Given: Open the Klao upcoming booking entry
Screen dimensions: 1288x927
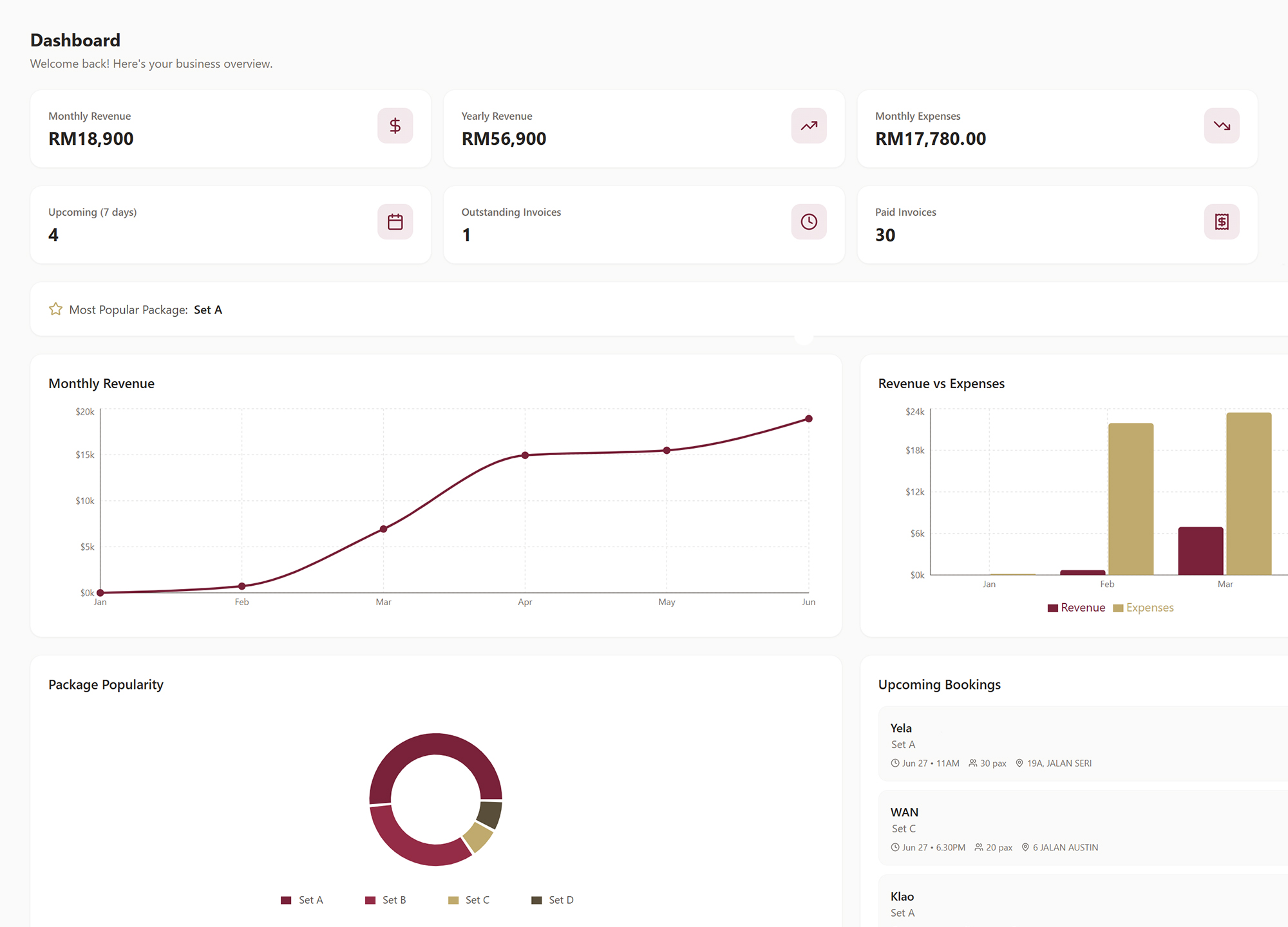Looking at the screenshot, I should [1083, 901].
